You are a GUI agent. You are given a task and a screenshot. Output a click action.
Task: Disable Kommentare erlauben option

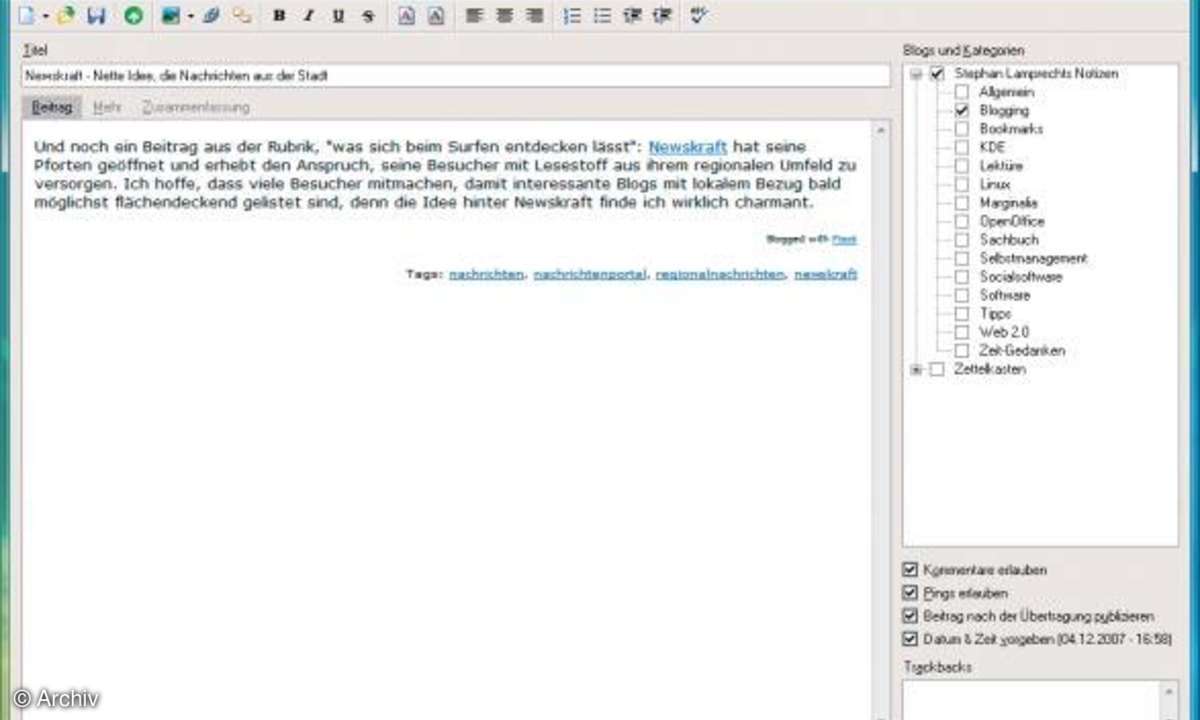click(909, 570)
